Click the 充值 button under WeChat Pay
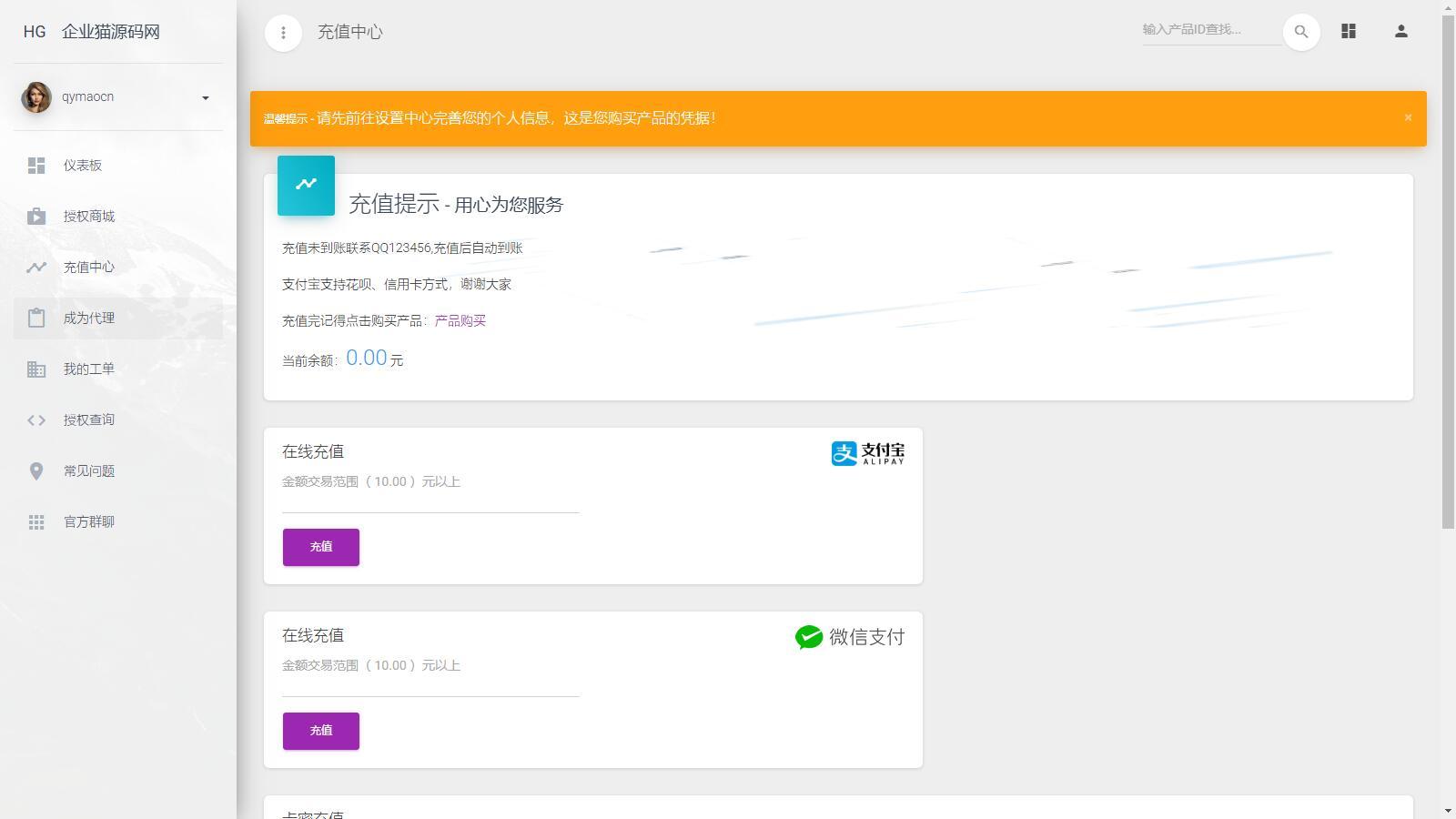This screenshot has height=819, width=1456. coord(321,731)
